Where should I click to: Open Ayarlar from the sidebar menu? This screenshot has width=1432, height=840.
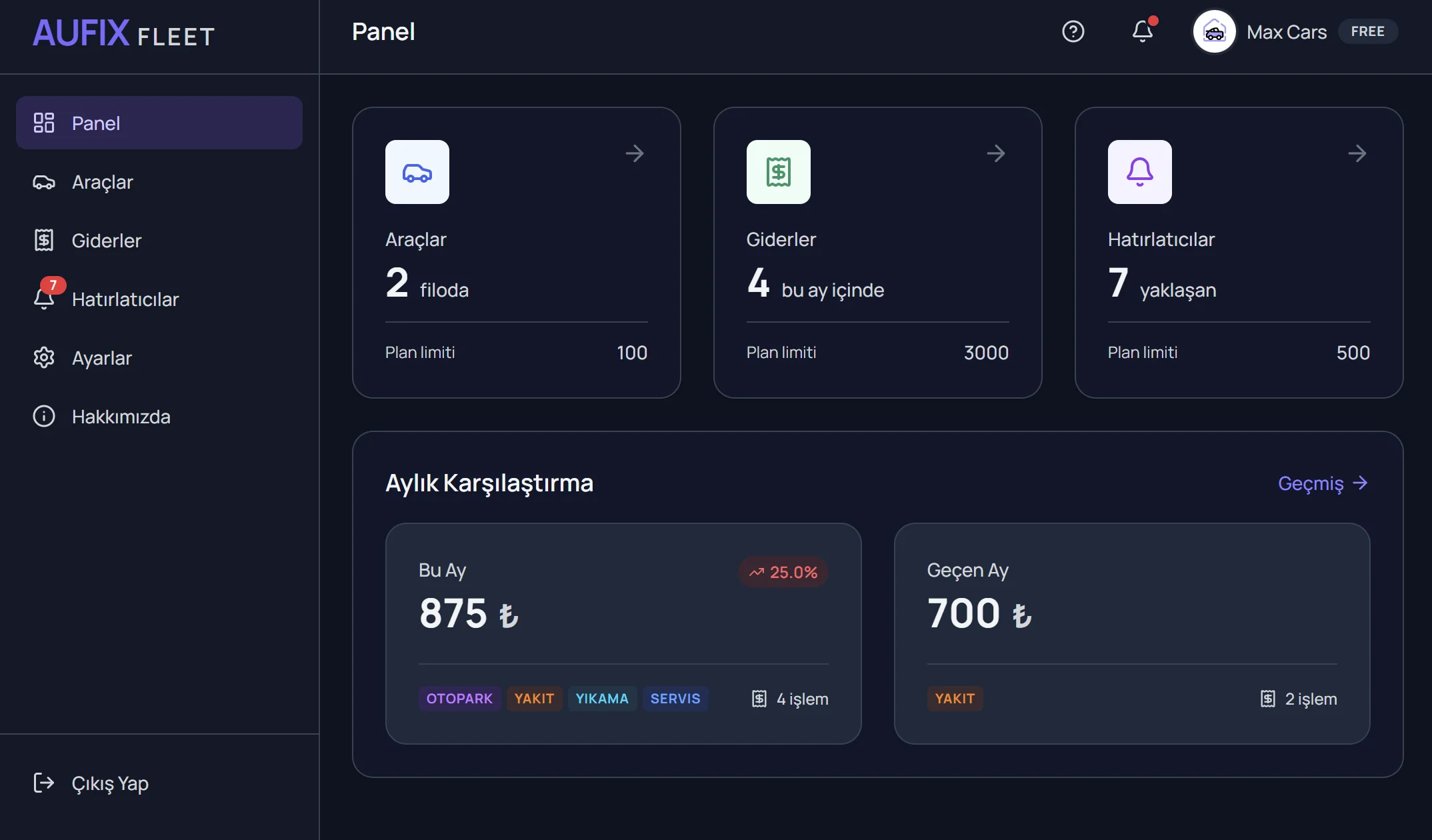[x=159, y=358]
